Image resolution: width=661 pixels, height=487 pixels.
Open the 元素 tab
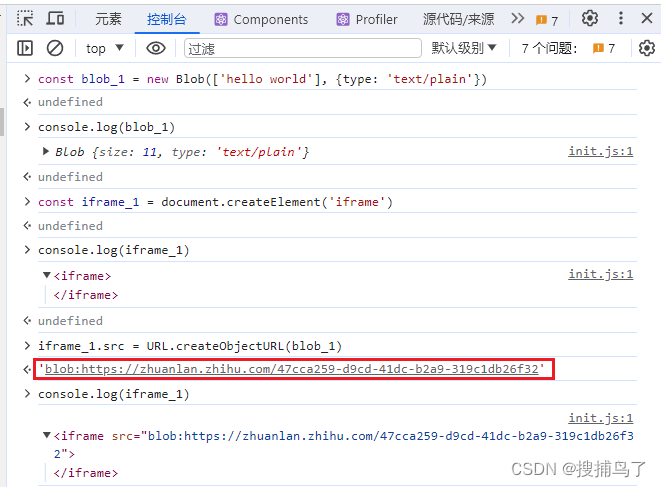click(x=108, y=19)
